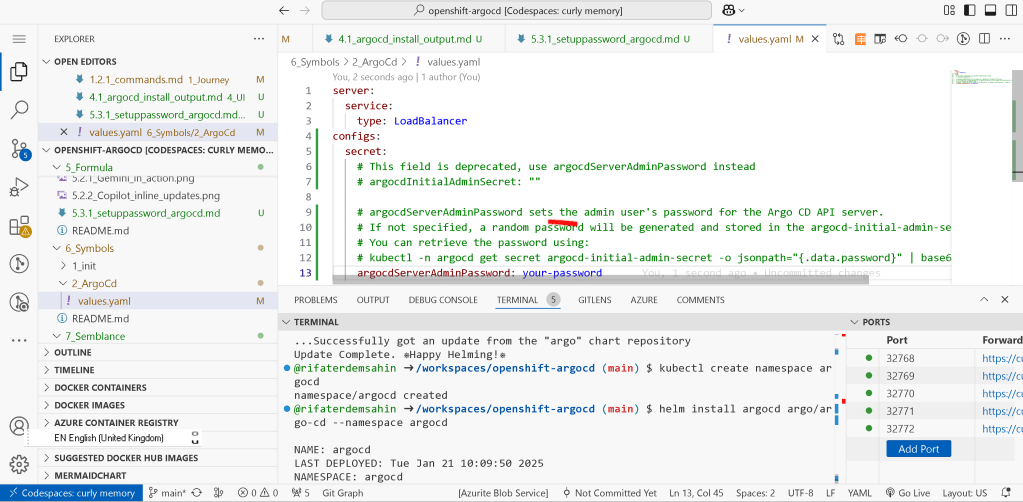Go back using the navigation arrow
Screen dimensions: 1023x502
pyautogui.click(x=284, y=10)
